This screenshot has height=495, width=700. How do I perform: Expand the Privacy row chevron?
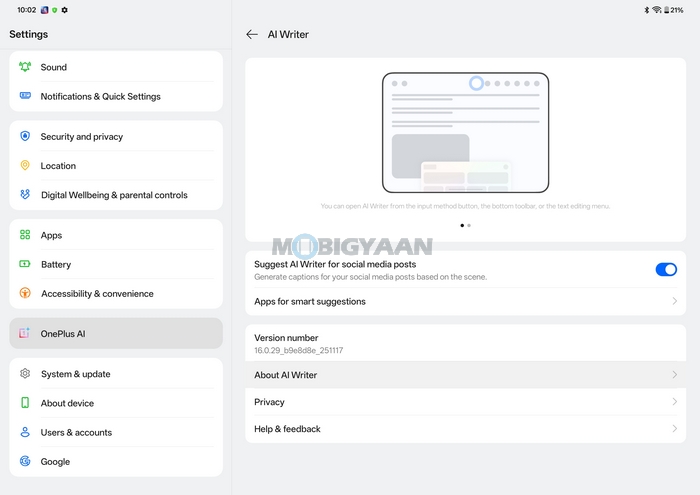(675, 402)
